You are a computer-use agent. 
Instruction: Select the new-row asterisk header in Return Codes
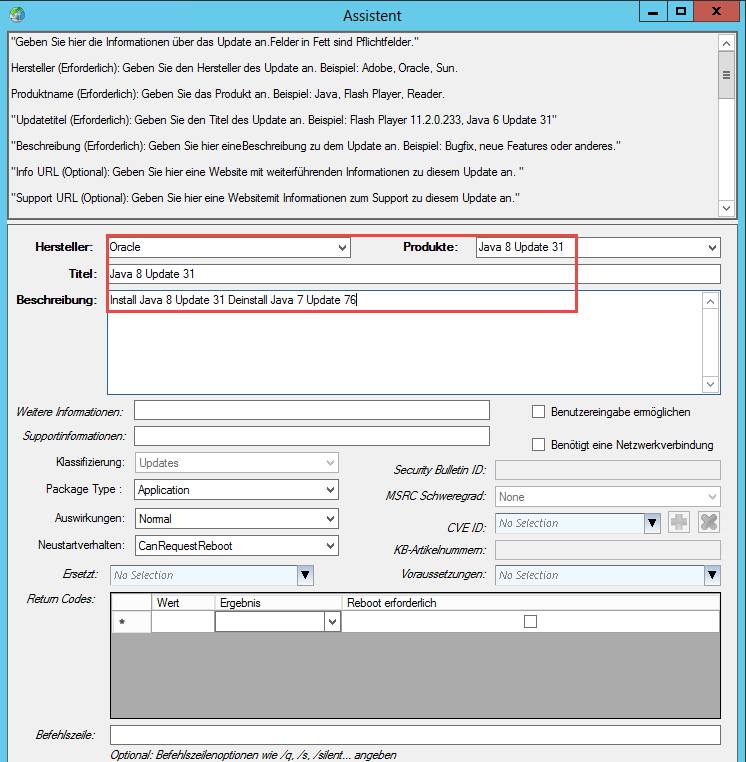(131, 622)
